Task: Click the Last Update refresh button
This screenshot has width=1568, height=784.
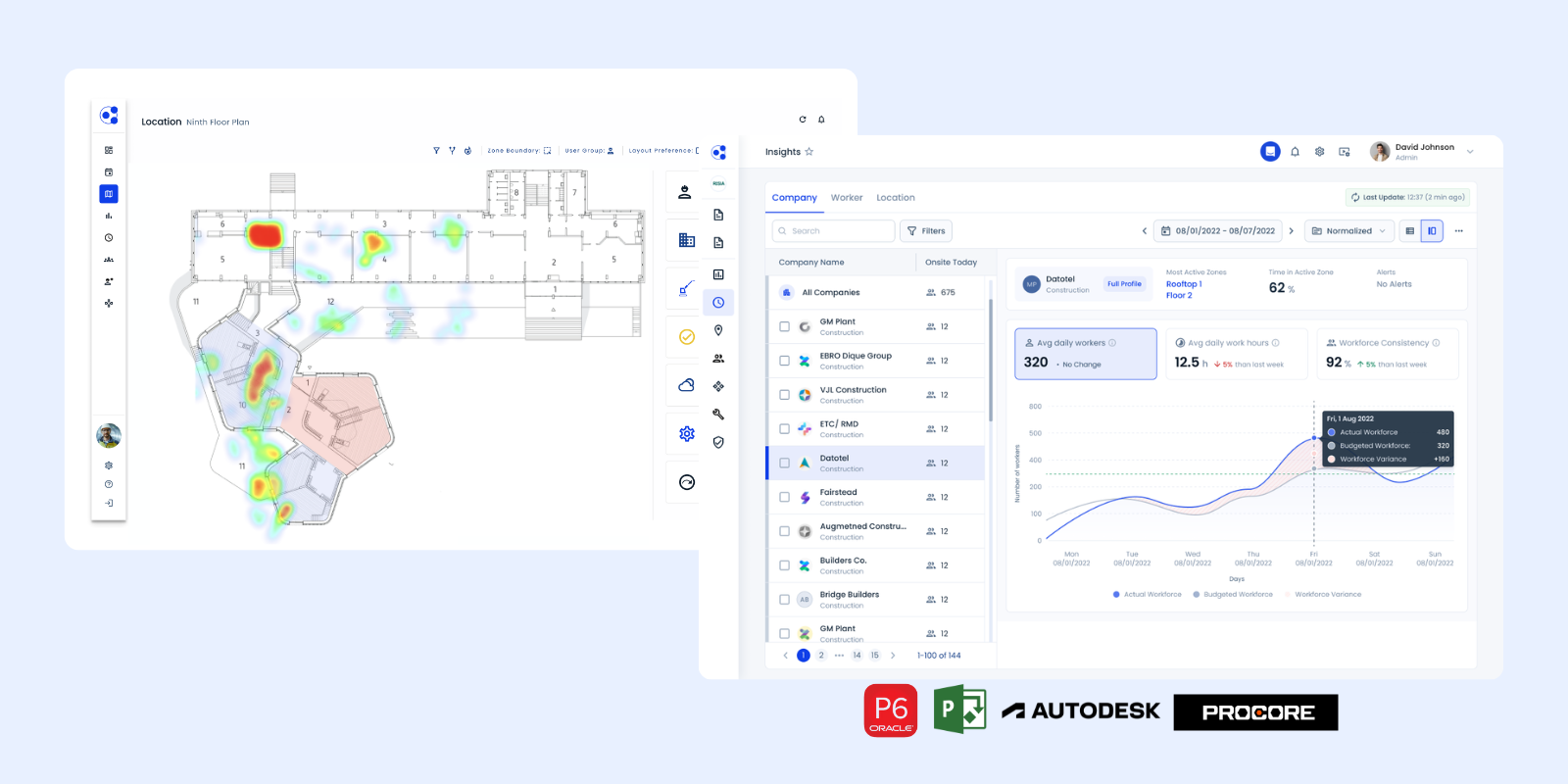Action: [1407, 197]
